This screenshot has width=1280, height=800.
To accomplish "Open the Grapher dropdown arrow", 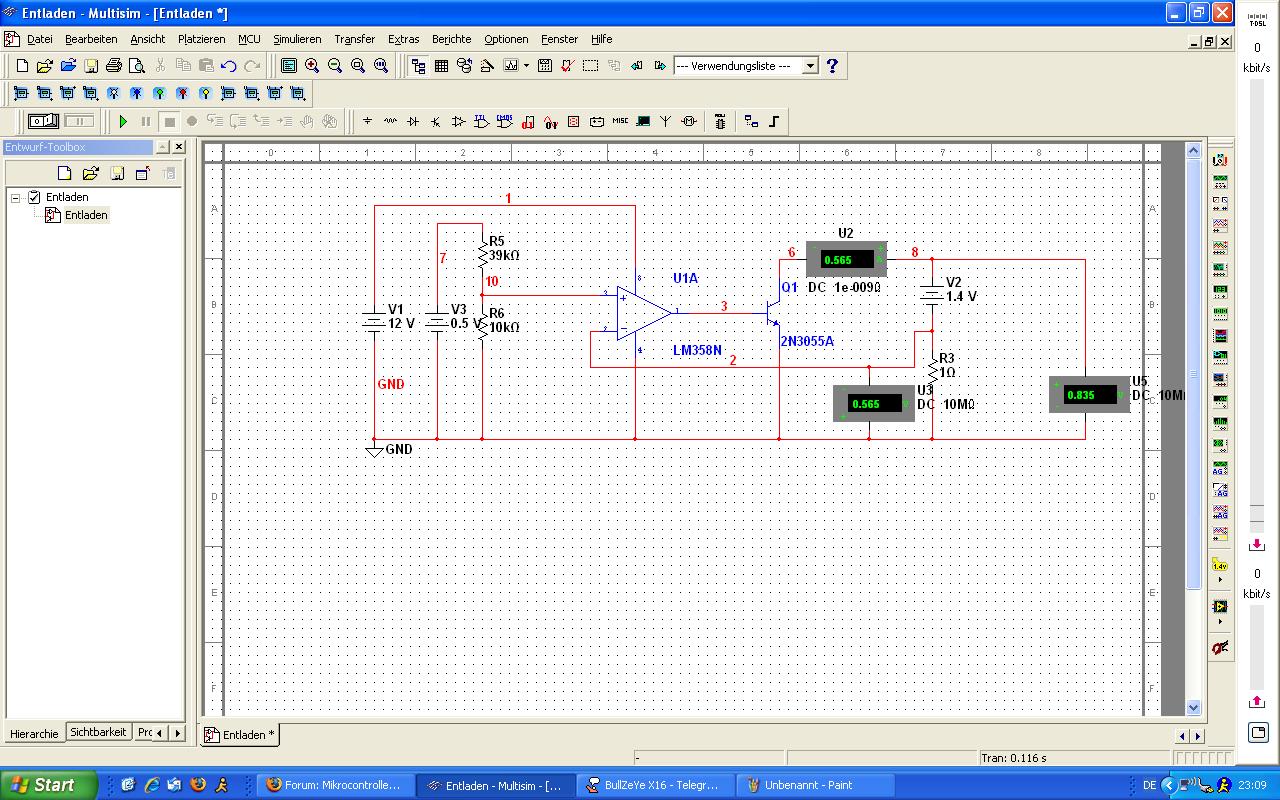I will point(526,66).
